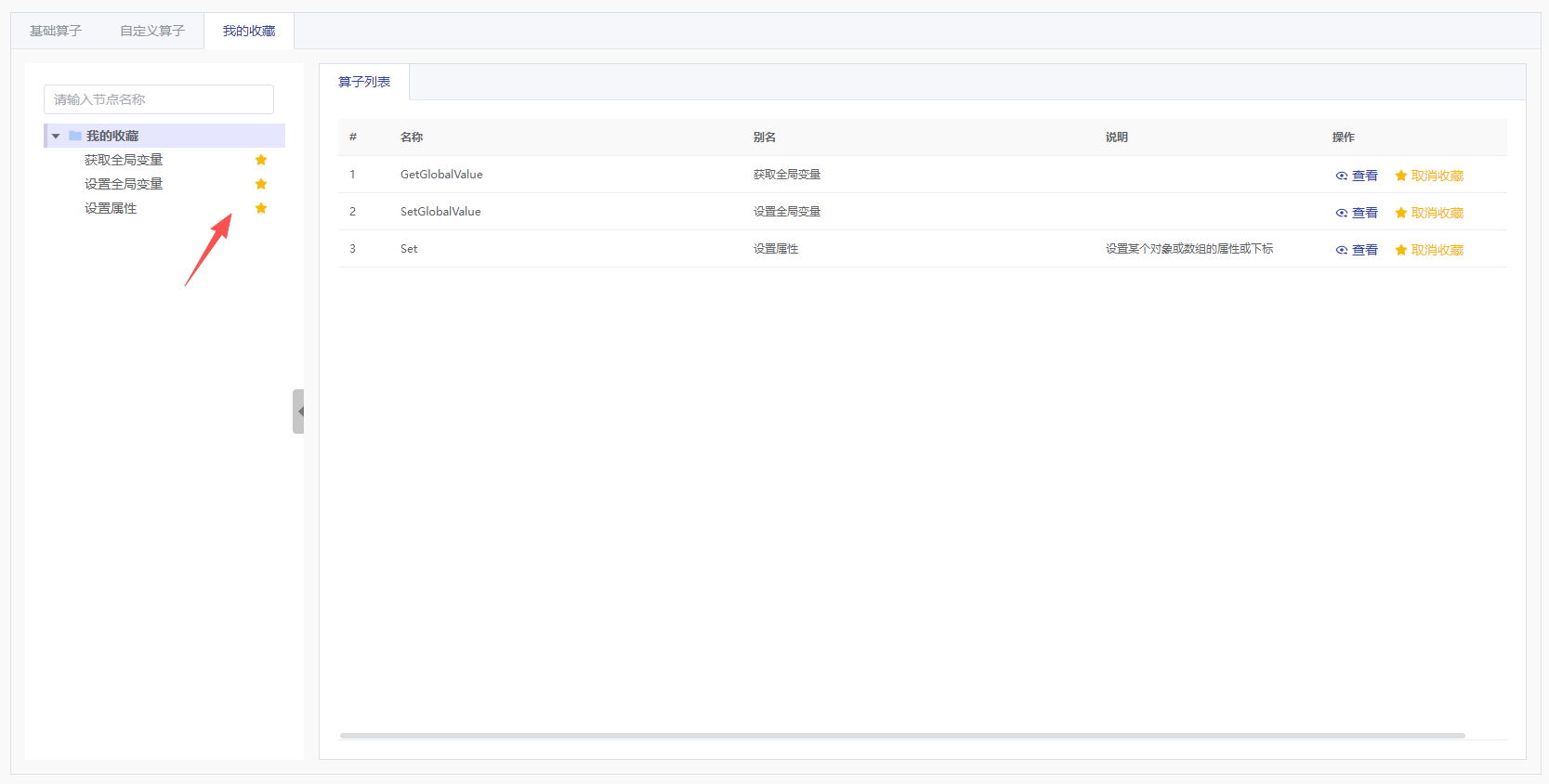This screenshot has height=784, width=1549.
Task: Focus the node name search field
Action: pos(159,99)
